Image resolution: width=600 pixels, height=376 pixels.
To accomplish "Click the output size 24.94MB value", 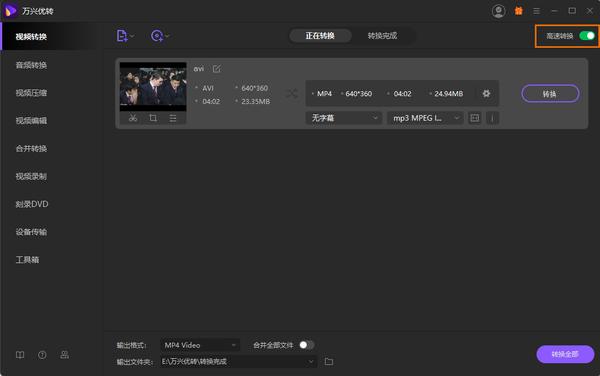I will 448,94.
